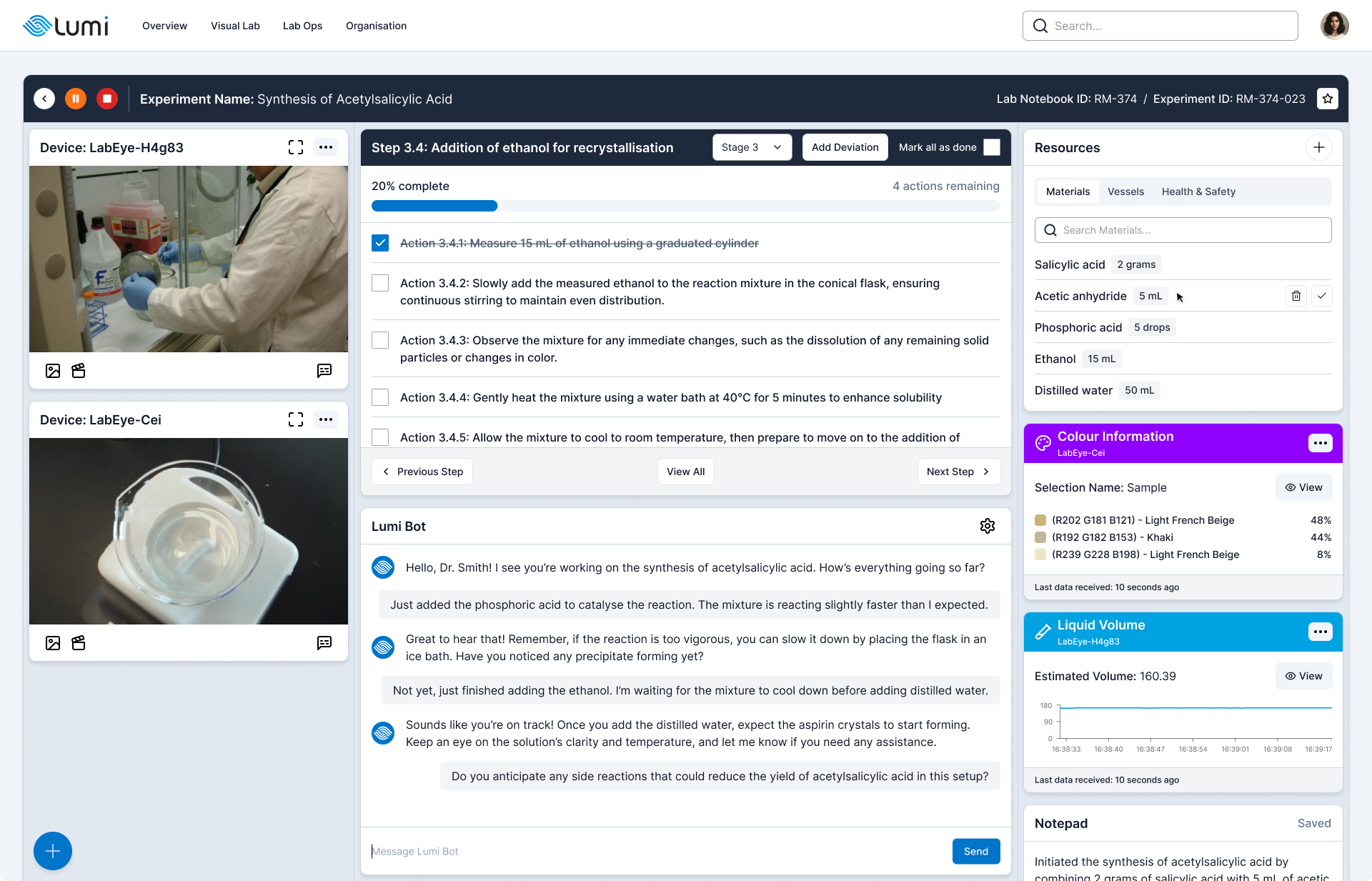This screenshot has height=881, width=1372.
Task: Expand LabEye-H4g83 feed to fullscreen
Action: tap(295, 147)
